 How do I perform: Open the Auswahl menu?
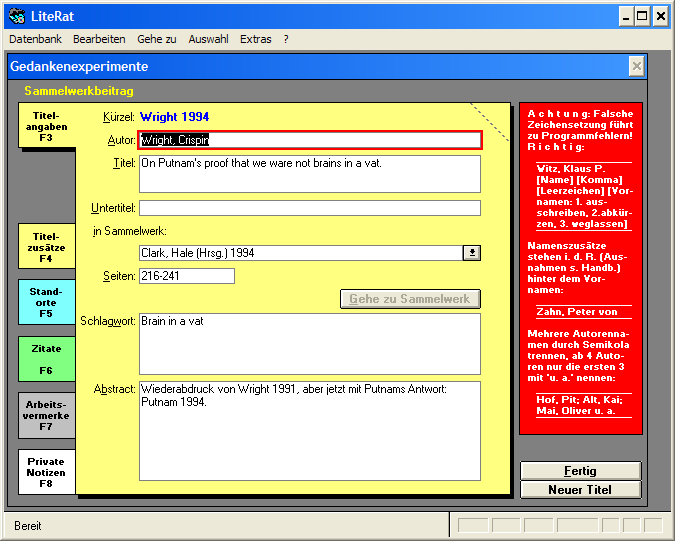pos(208,39)
